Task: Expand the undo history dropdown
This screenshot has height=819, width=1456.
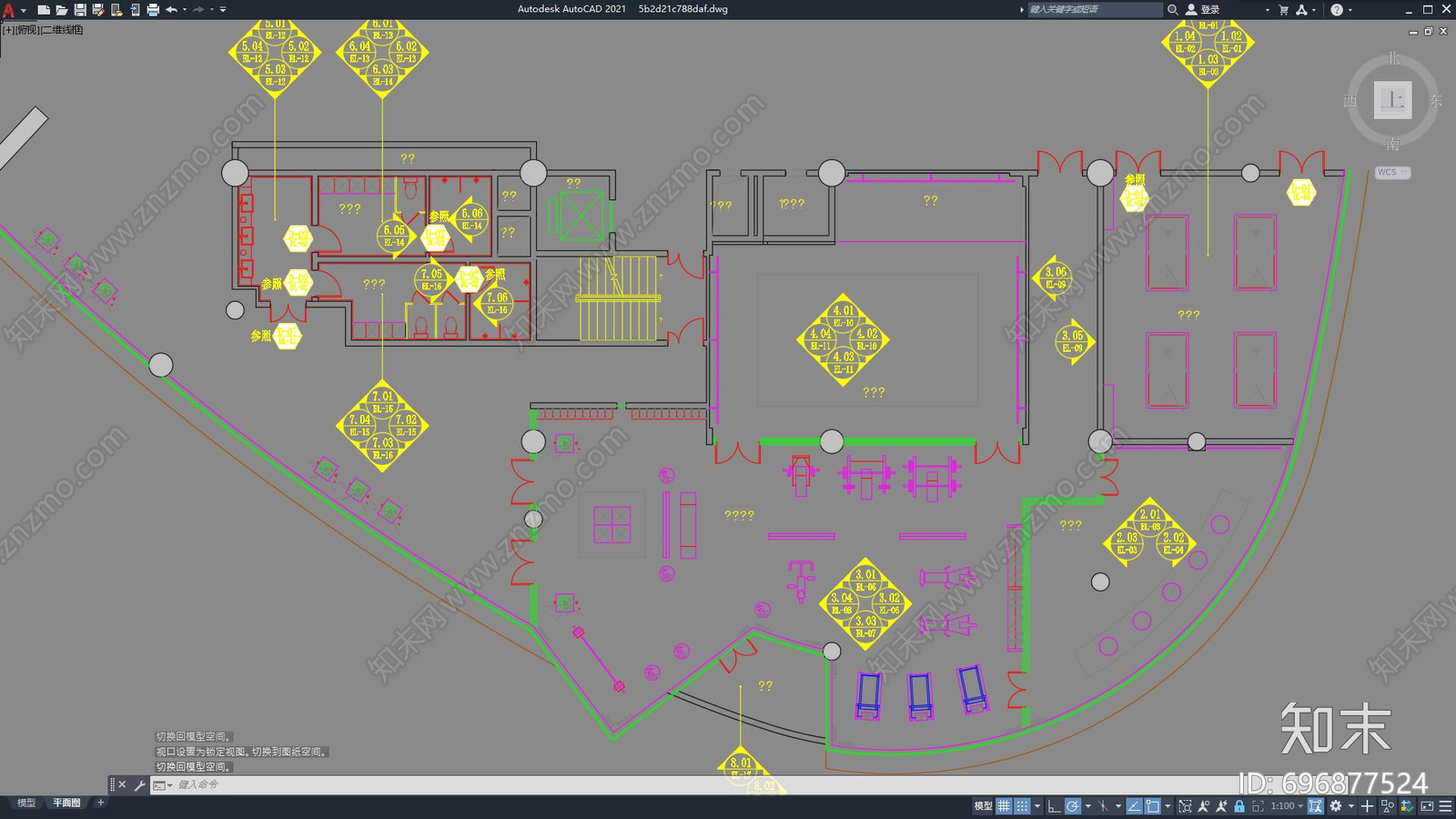Action: coord(185,10)
